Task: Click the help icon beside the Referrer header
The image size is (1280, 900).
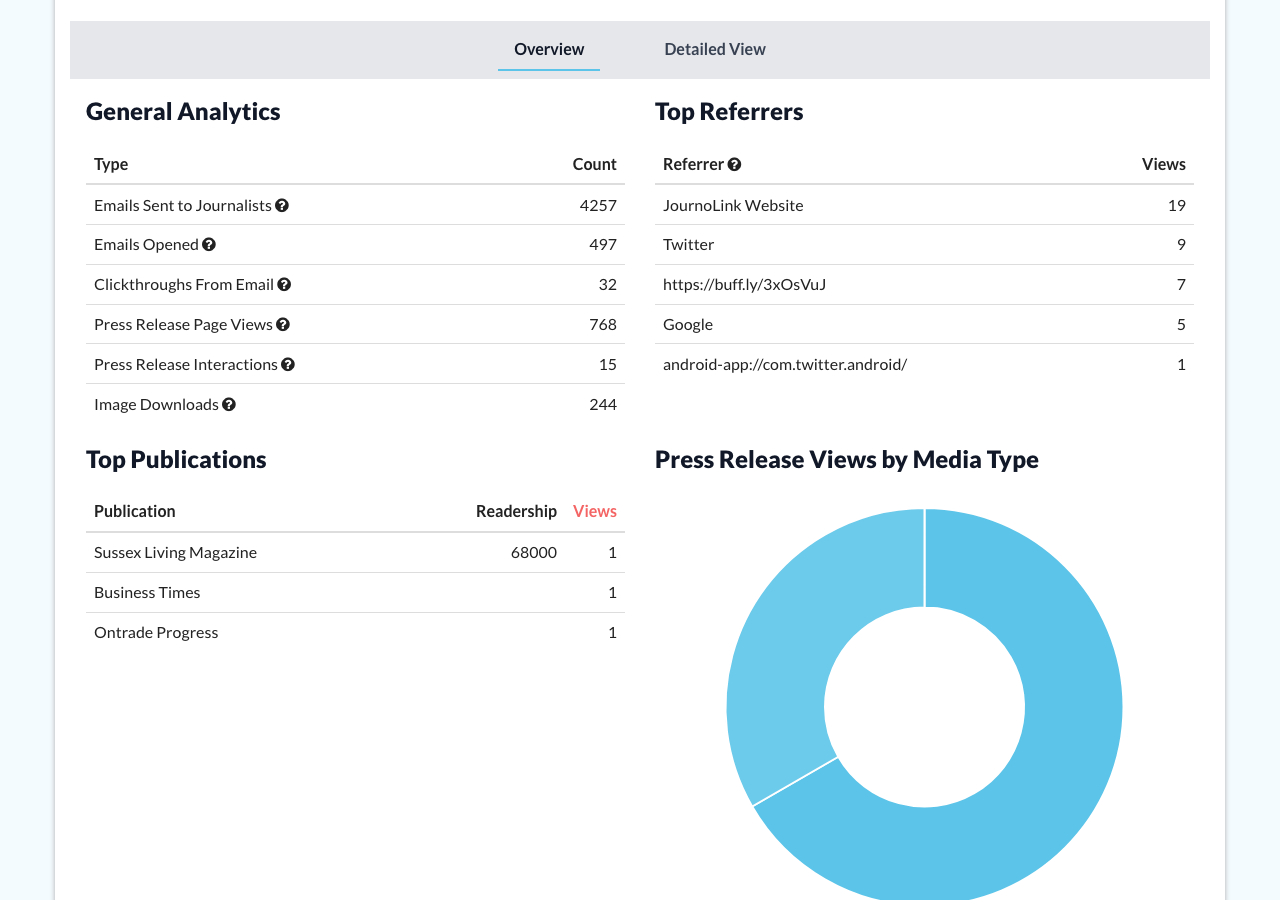Action: [x=736, y=163]
